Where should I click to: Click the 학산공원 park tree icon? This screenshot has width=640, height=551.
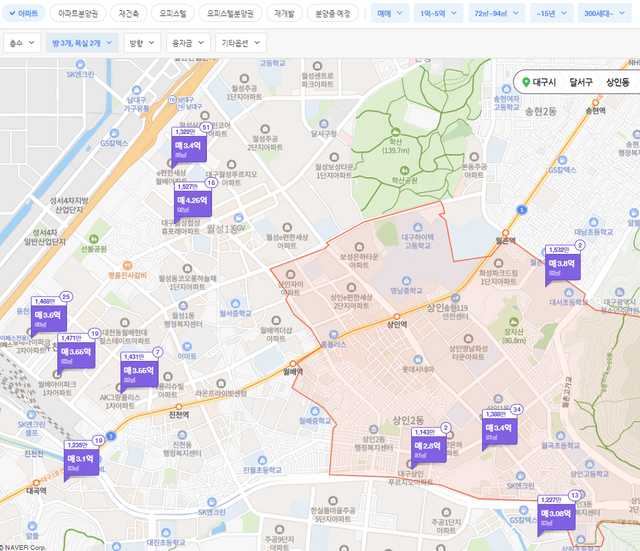pyautogui.click(x=404, y=170)
